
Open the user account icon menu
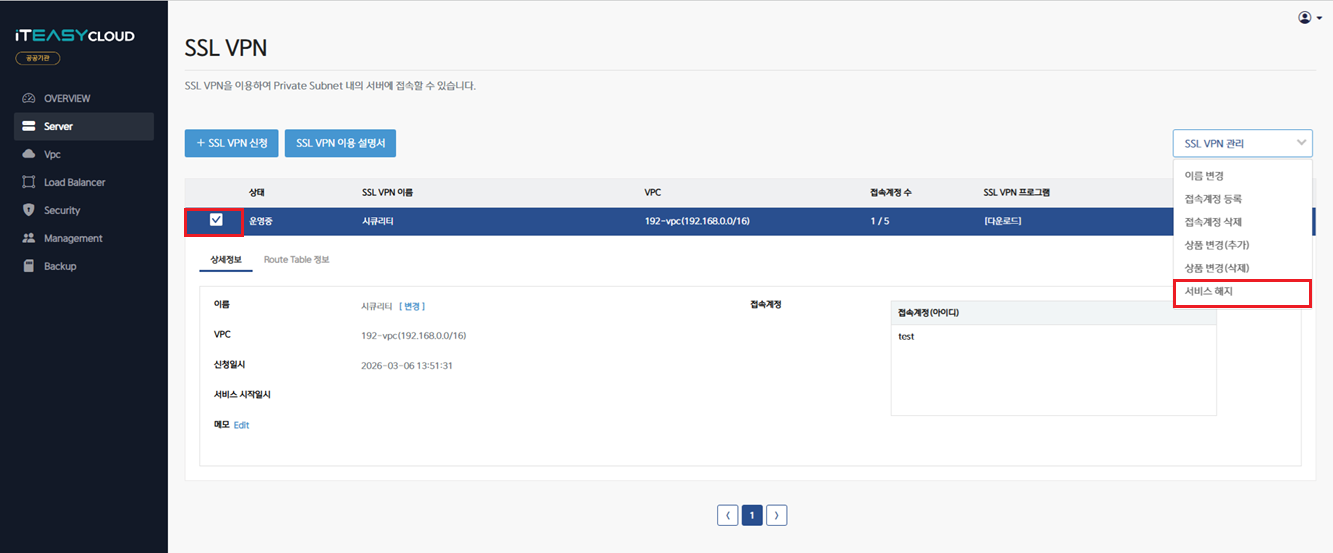(x=1309, y=18)
